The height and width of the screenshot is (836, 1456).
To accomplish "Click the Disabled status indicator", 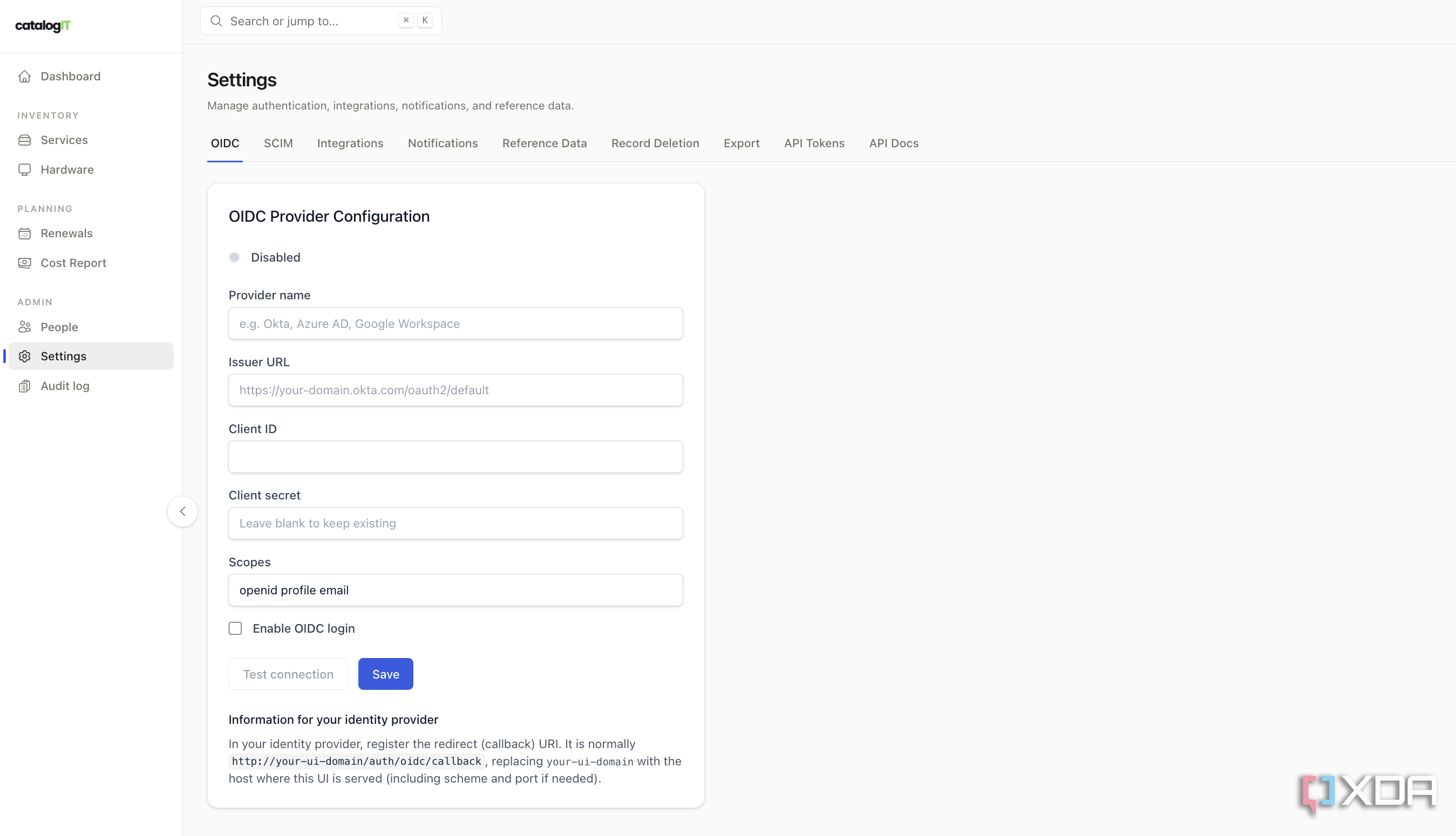I will point(234,258).
